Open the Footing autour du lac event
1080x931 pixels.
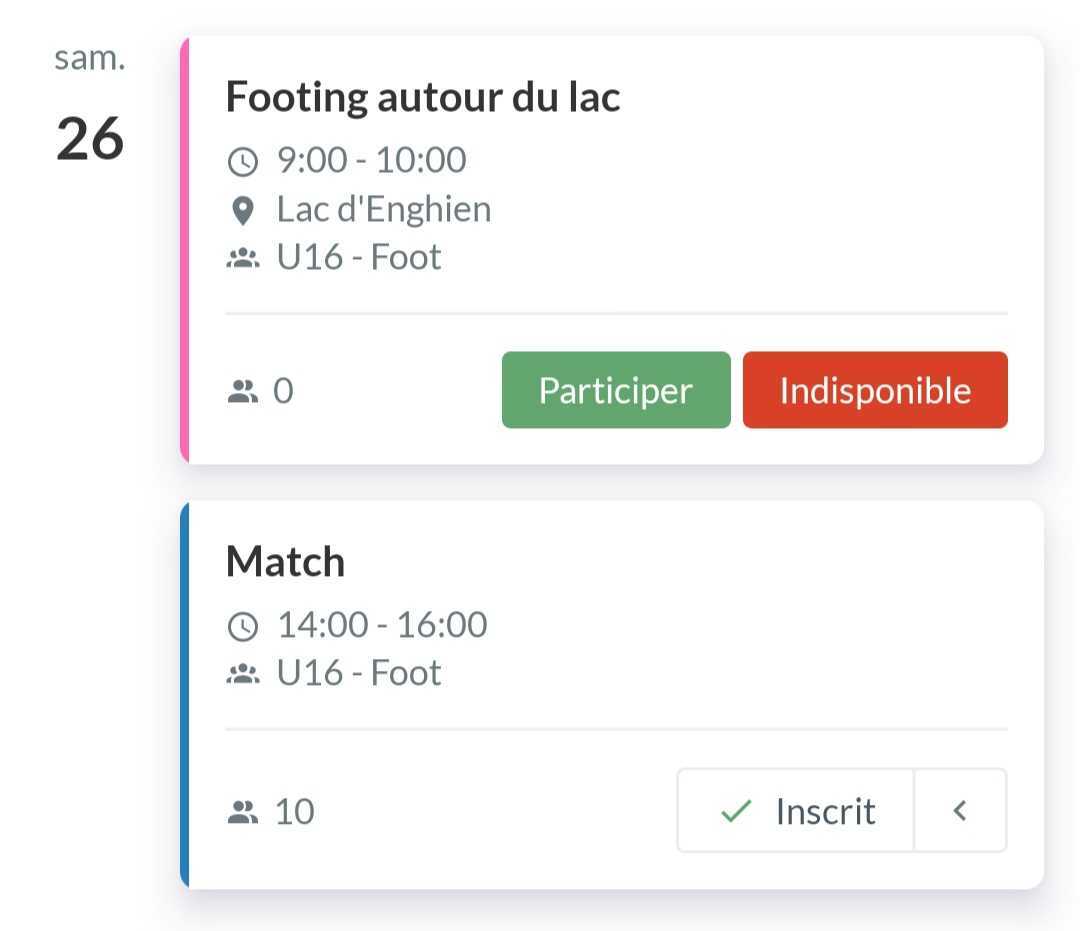[x=423, y=97]
